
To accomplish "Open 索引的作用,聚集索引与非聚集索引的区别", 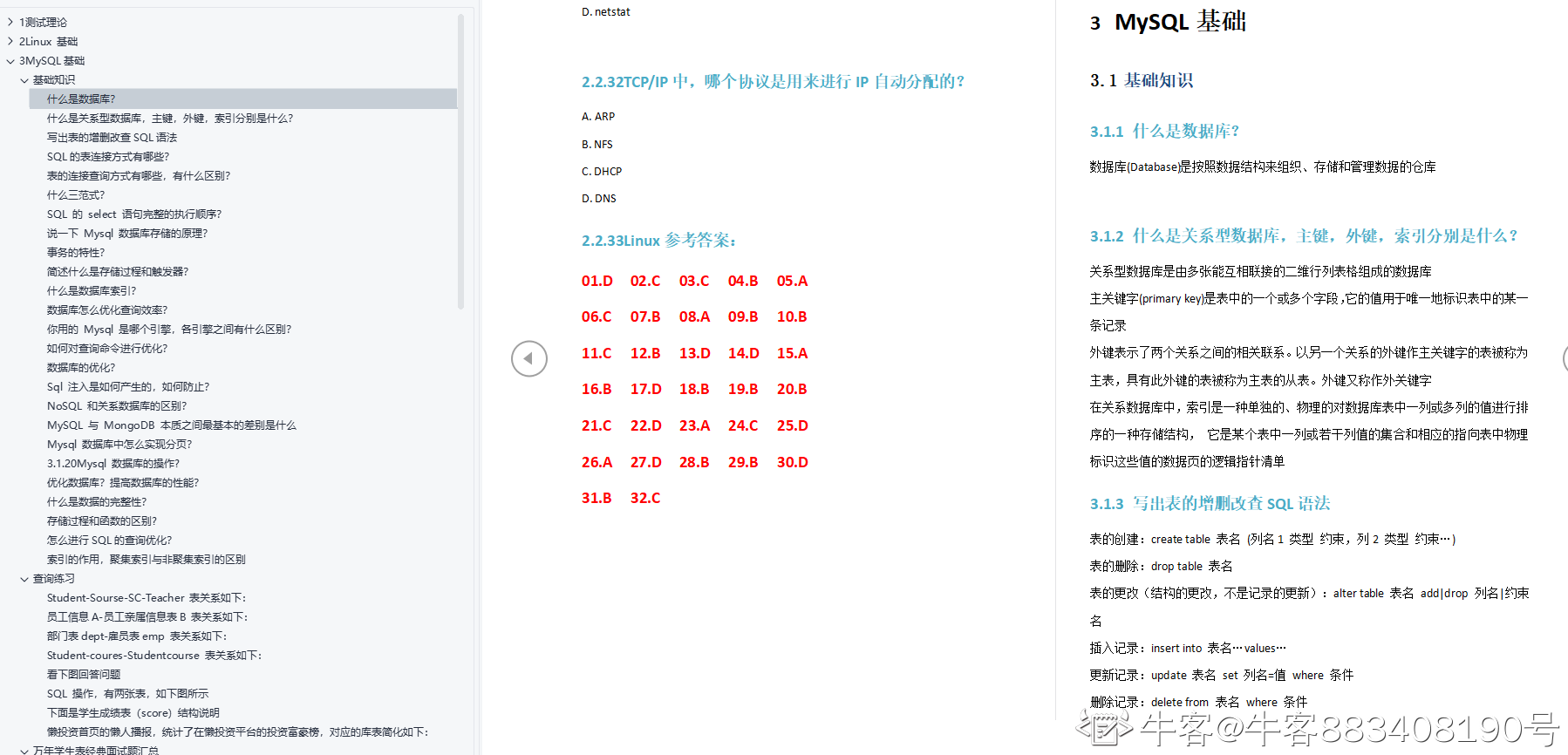I will tap(147, 560).
